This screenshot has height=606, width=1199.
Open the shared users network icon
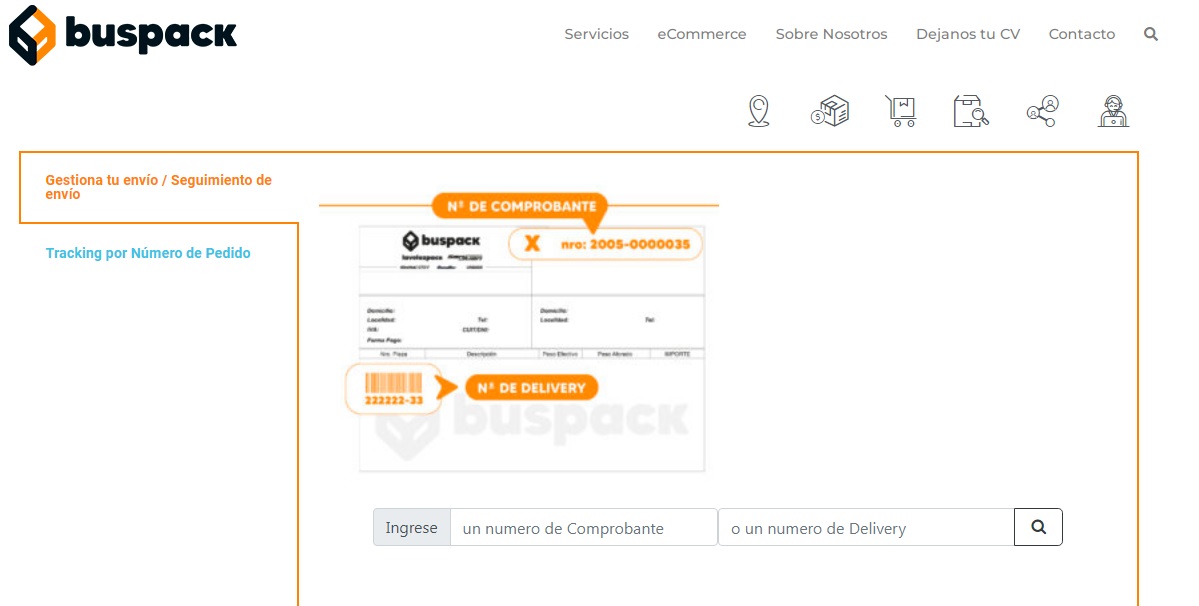pyautogui.click(x=1042, y=111)
